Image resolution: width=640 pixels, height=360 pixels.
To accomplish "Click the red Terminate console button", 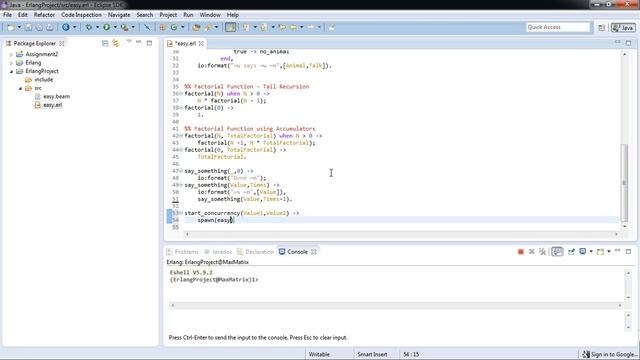I will click(x=520, y=252).
